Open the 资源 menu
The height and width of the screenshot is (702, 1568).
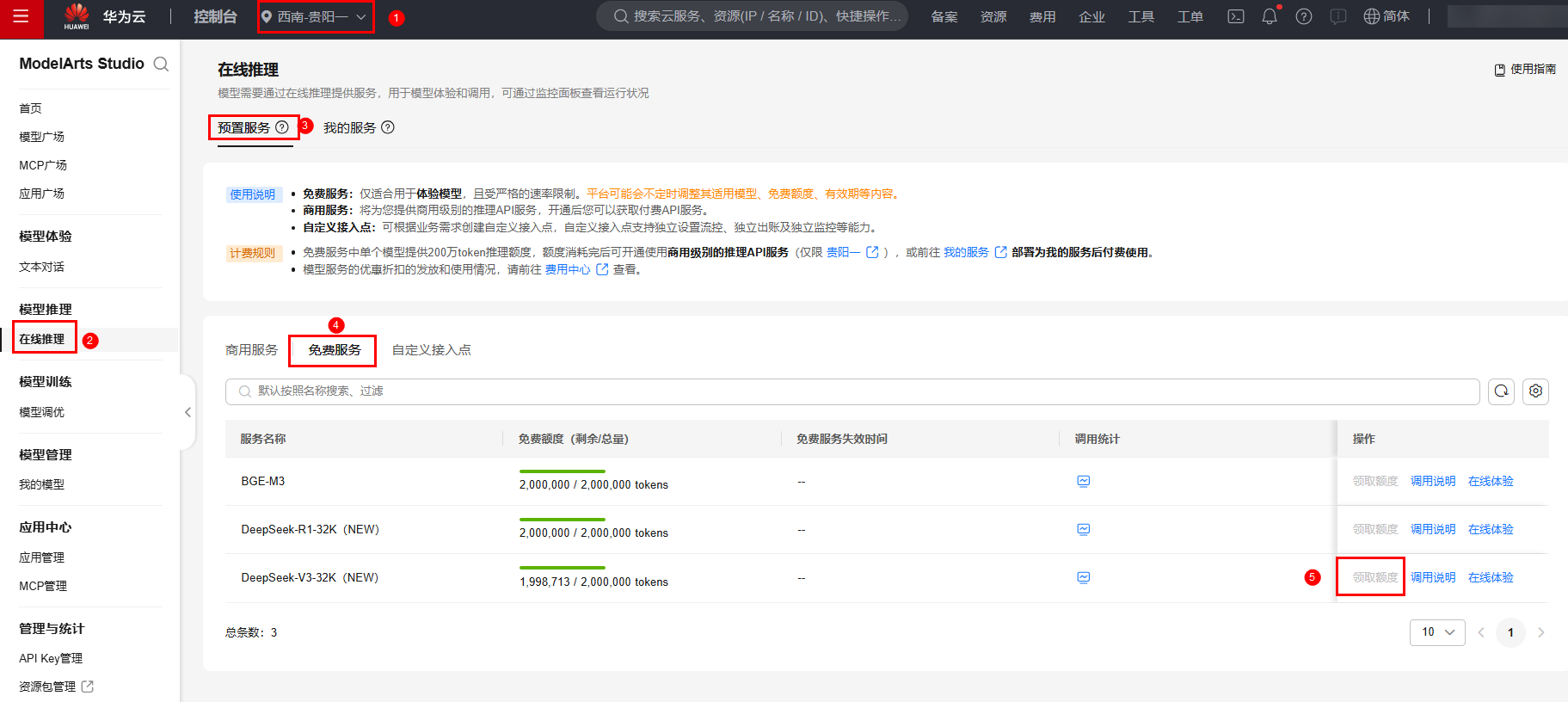click(x=993, y=16)
